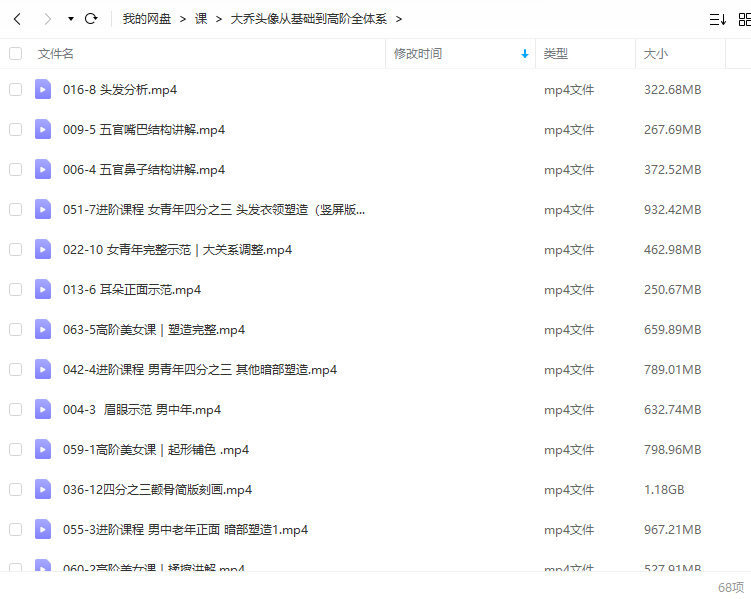
Task: Check the box for 009-5 五官嘴巴结构讲解.mp4
Action: (15, 130)
